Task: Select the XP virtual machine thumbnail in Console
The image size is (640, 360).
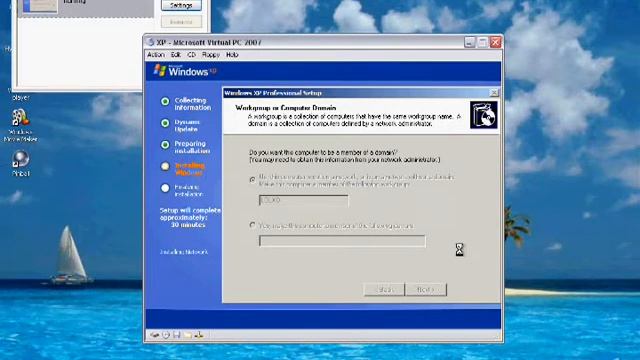Action: (x=40, y=6)
